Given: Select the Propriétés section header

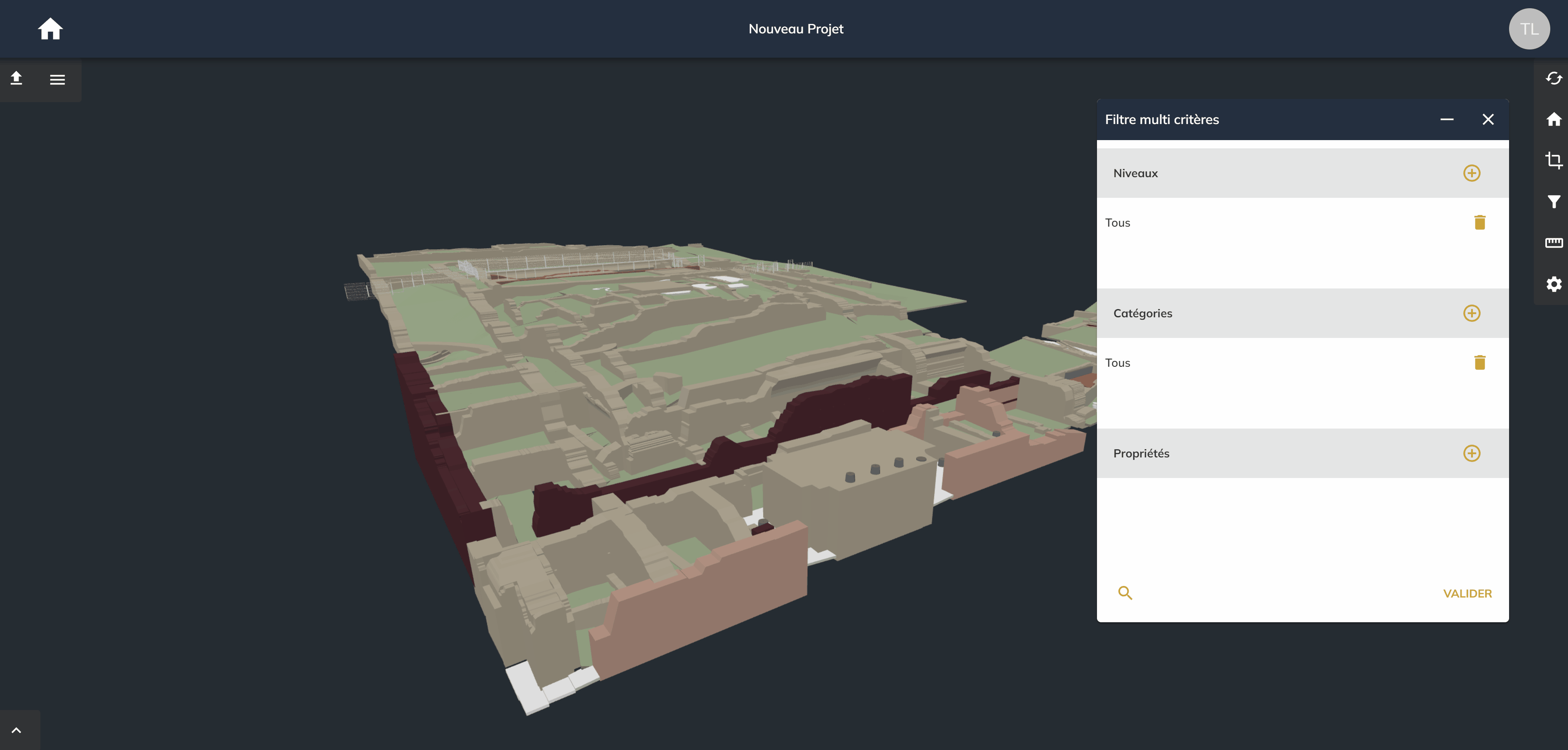Looking at the screenshot, I should click(1302, 453).
